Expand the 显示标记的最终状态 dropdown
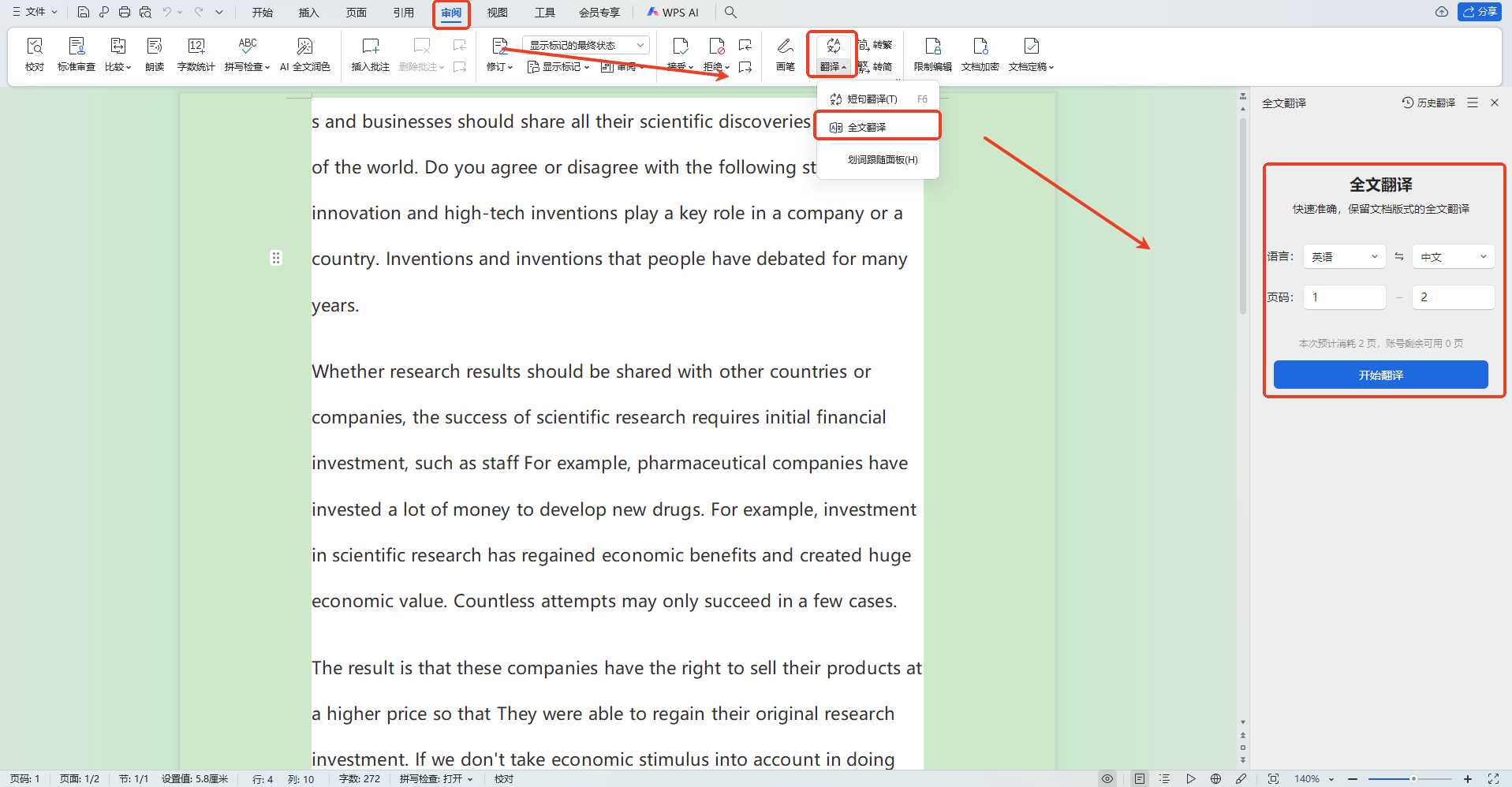The image size is (1512, 787). click(x=586, y=45)
